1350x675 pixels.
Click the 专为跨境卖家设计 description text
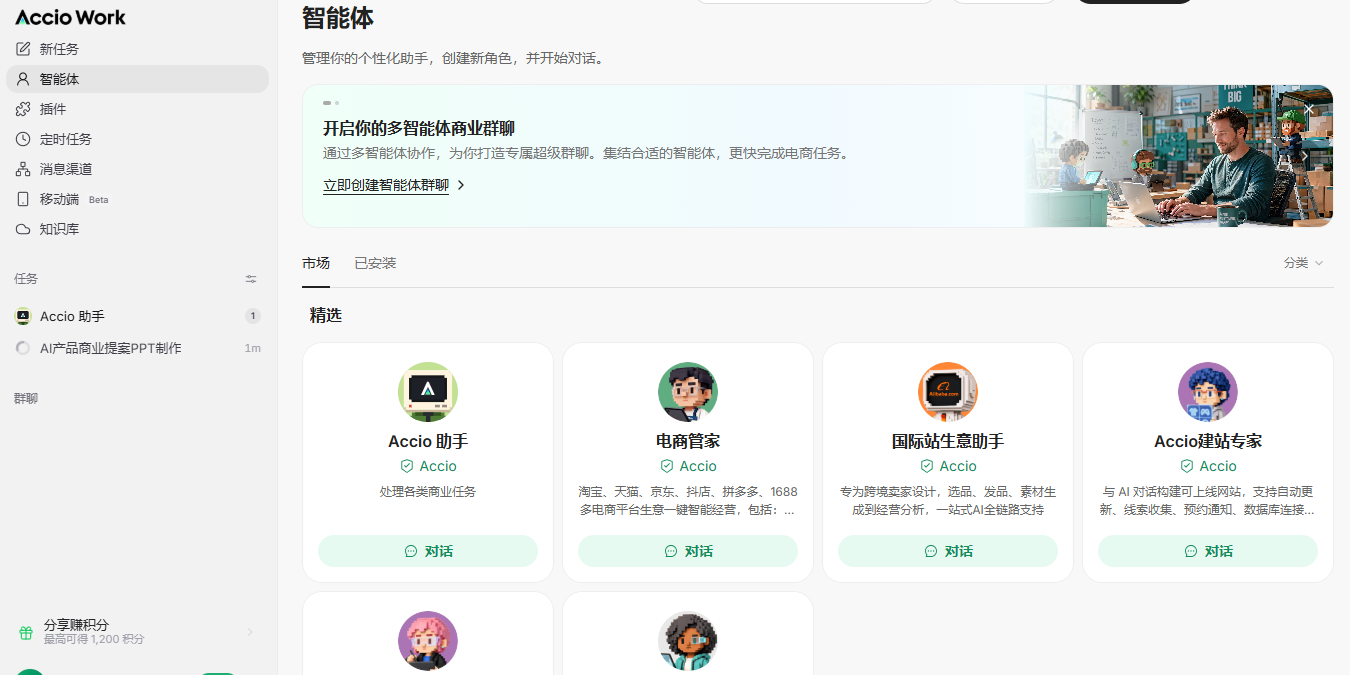tap(948, 501)
